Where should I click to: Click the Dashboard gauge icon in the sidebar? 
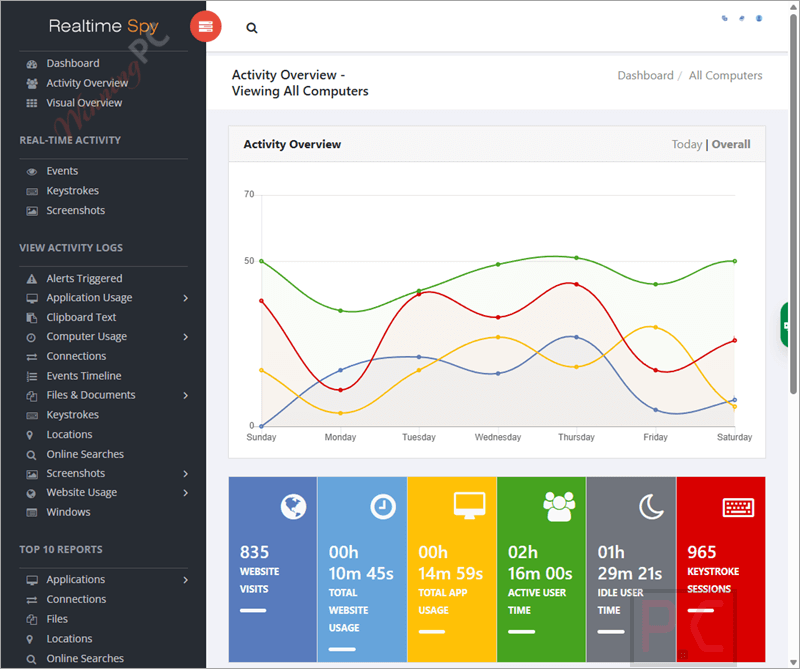[32, 64]
